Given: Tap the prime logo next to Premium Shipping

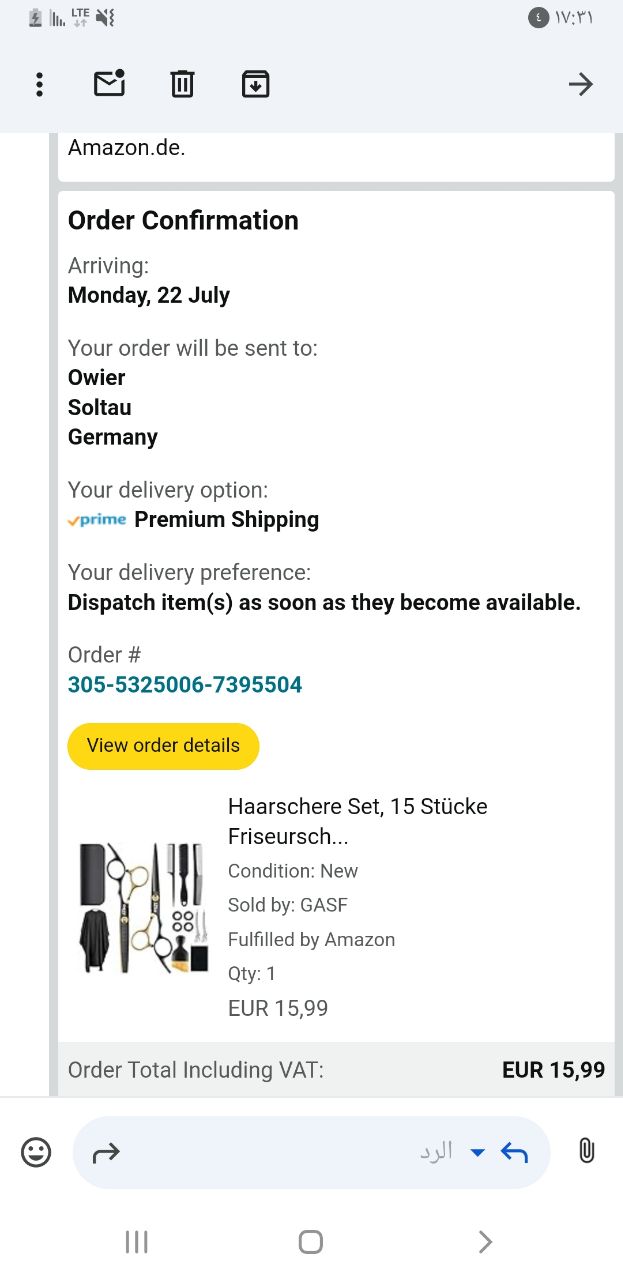Looking at the screenshot, I should pyautogui.click(x=97, y=520).
